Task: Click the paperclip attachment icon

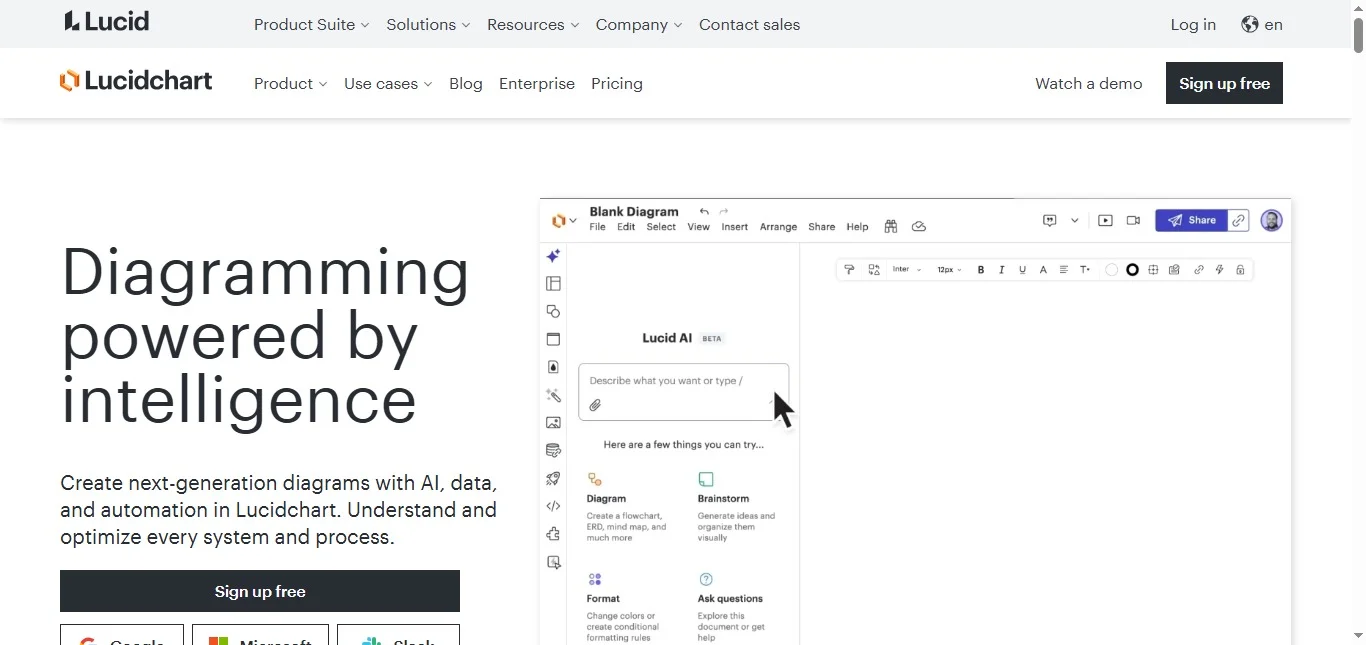Action: (x=595, y=405)
